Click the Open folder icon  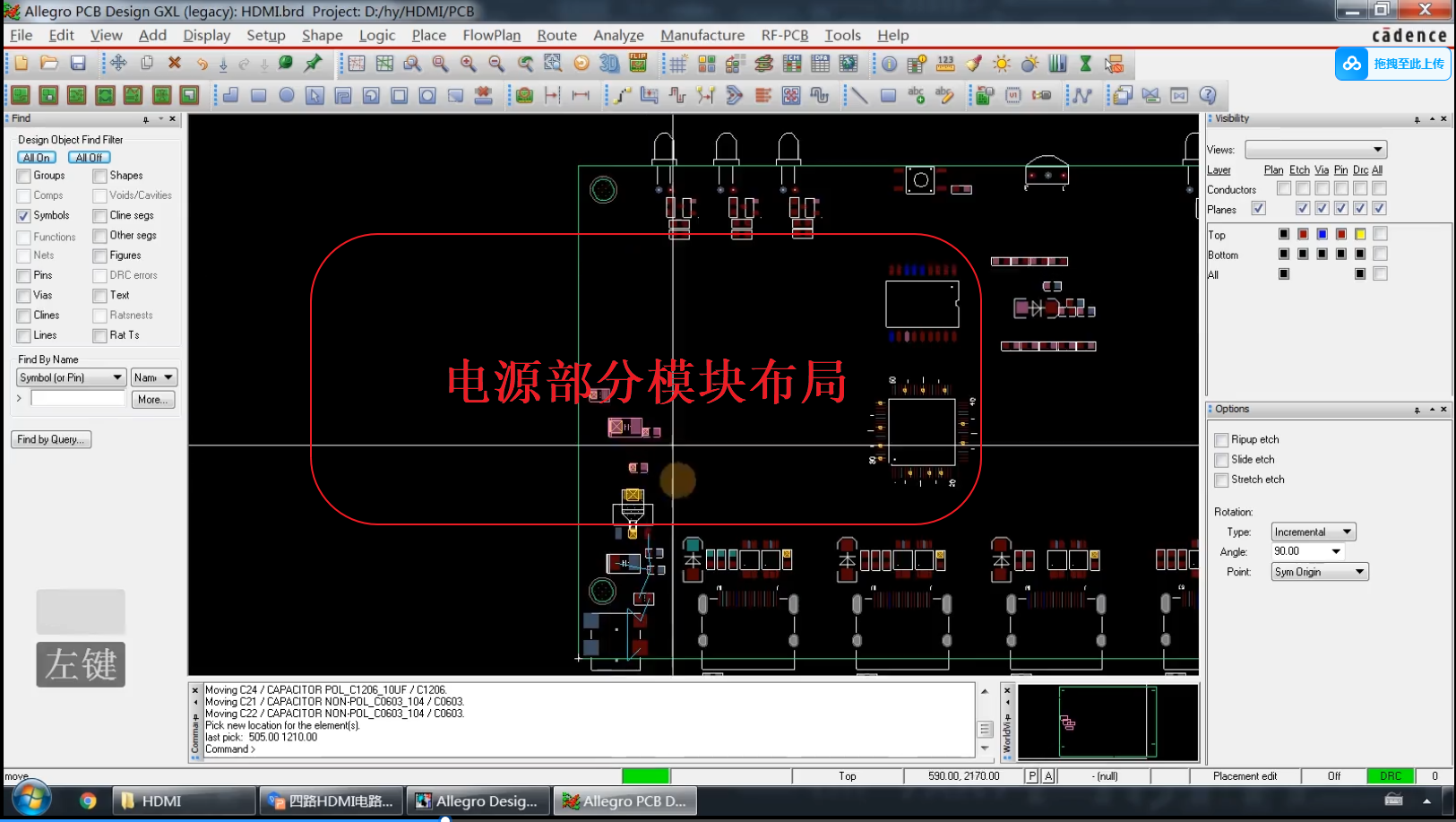[x=49, y=64]
